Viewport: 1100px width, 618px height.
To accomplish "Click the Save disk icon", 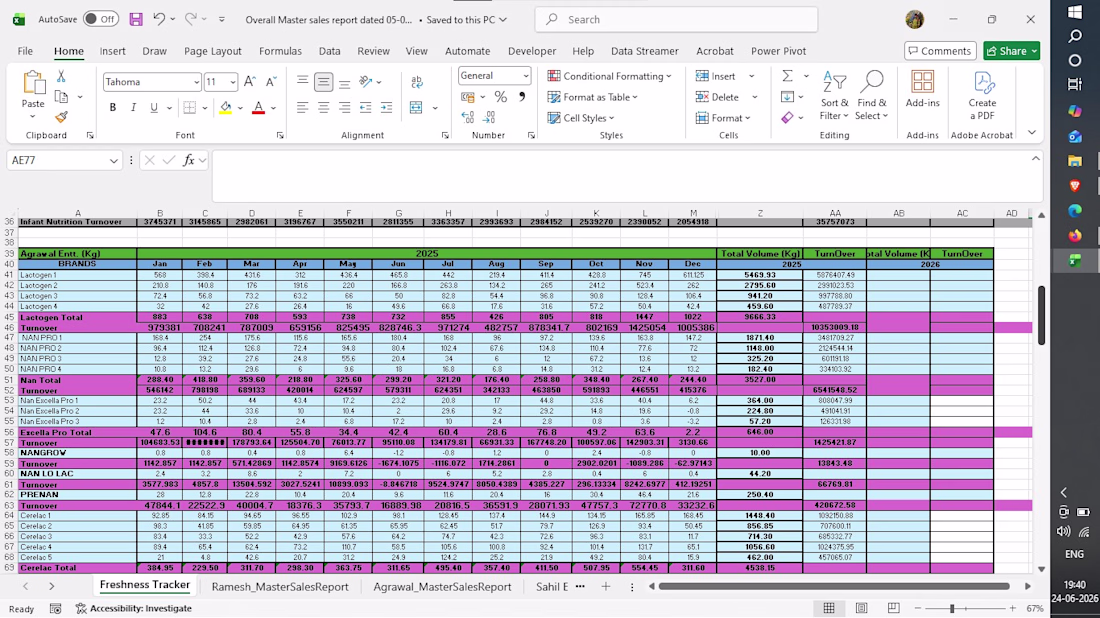I will pos(136,20).
